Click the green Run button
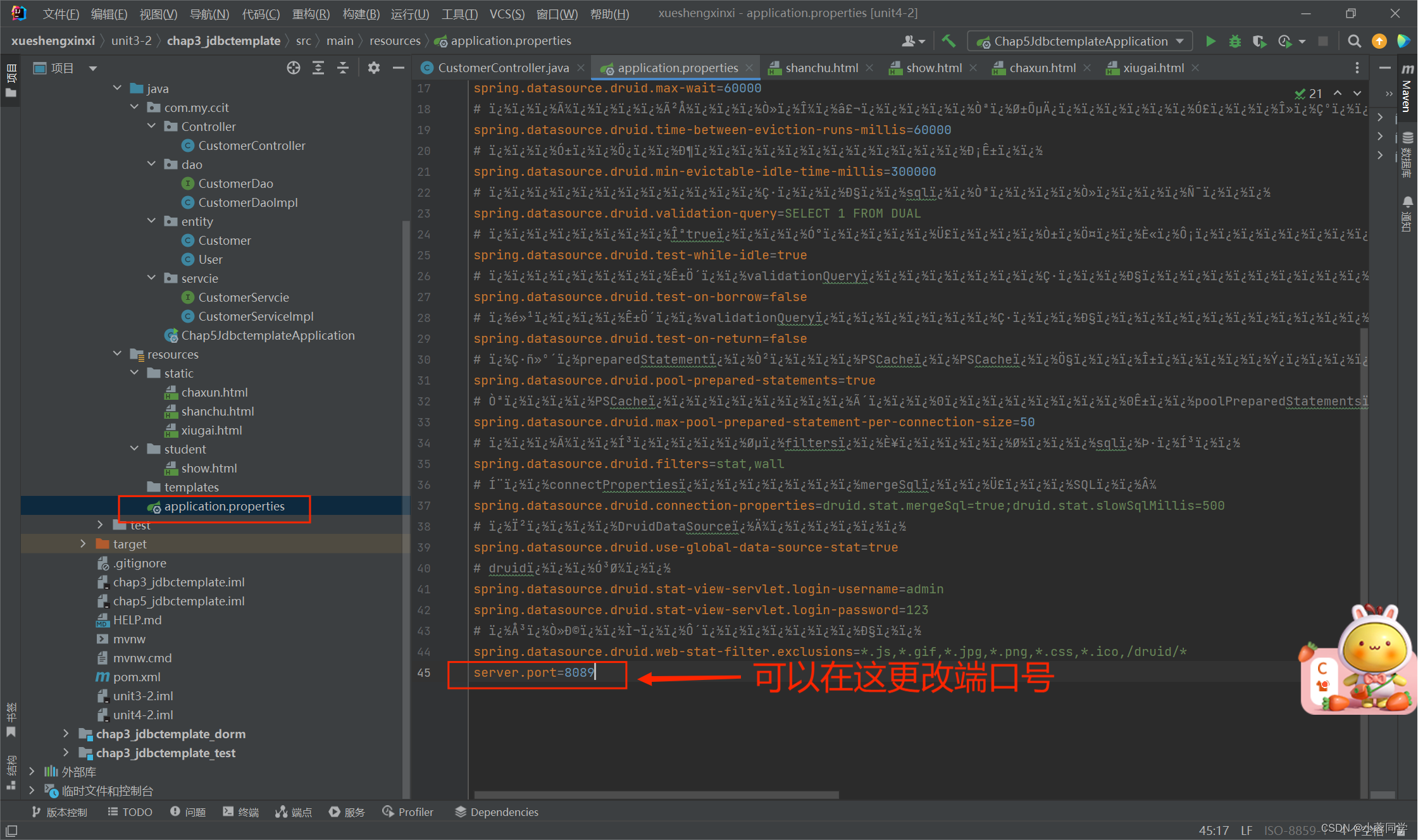Screen dimensions: 1418x840 click(x=1210, y=41)
